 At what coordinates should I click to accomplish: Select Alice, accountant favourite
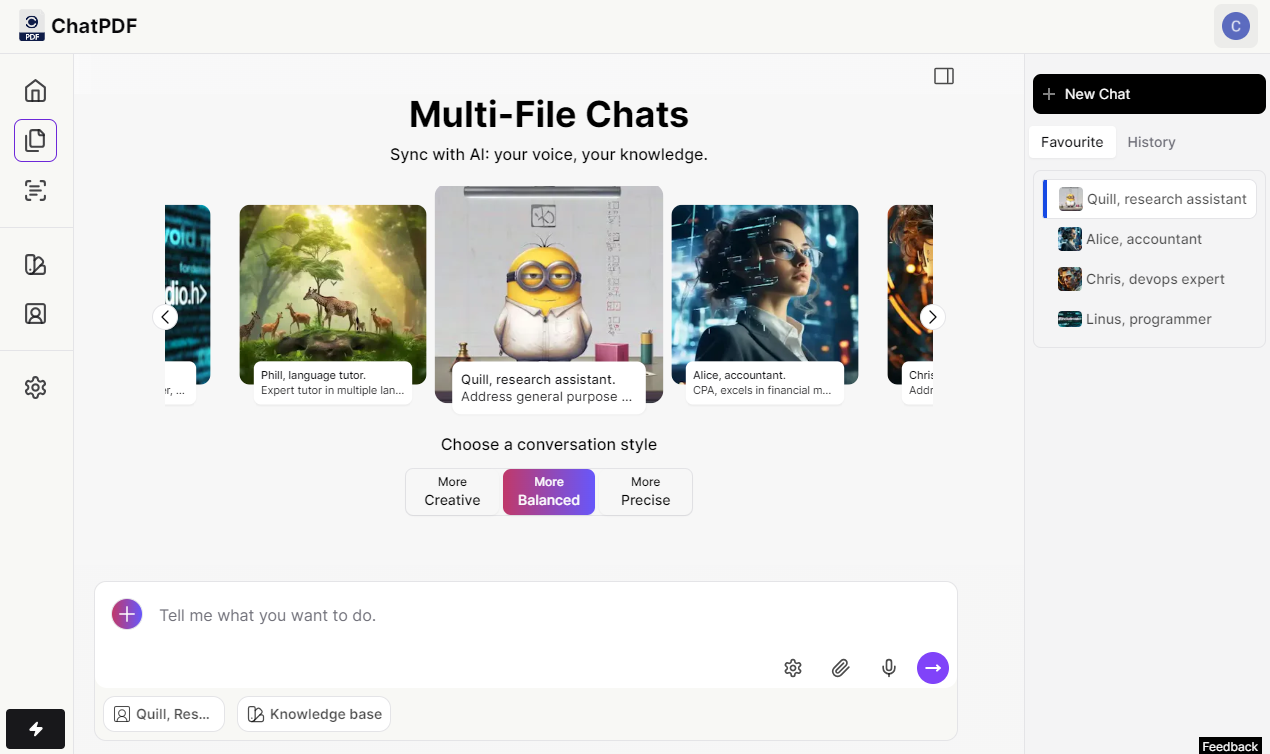click(1149, 239)
